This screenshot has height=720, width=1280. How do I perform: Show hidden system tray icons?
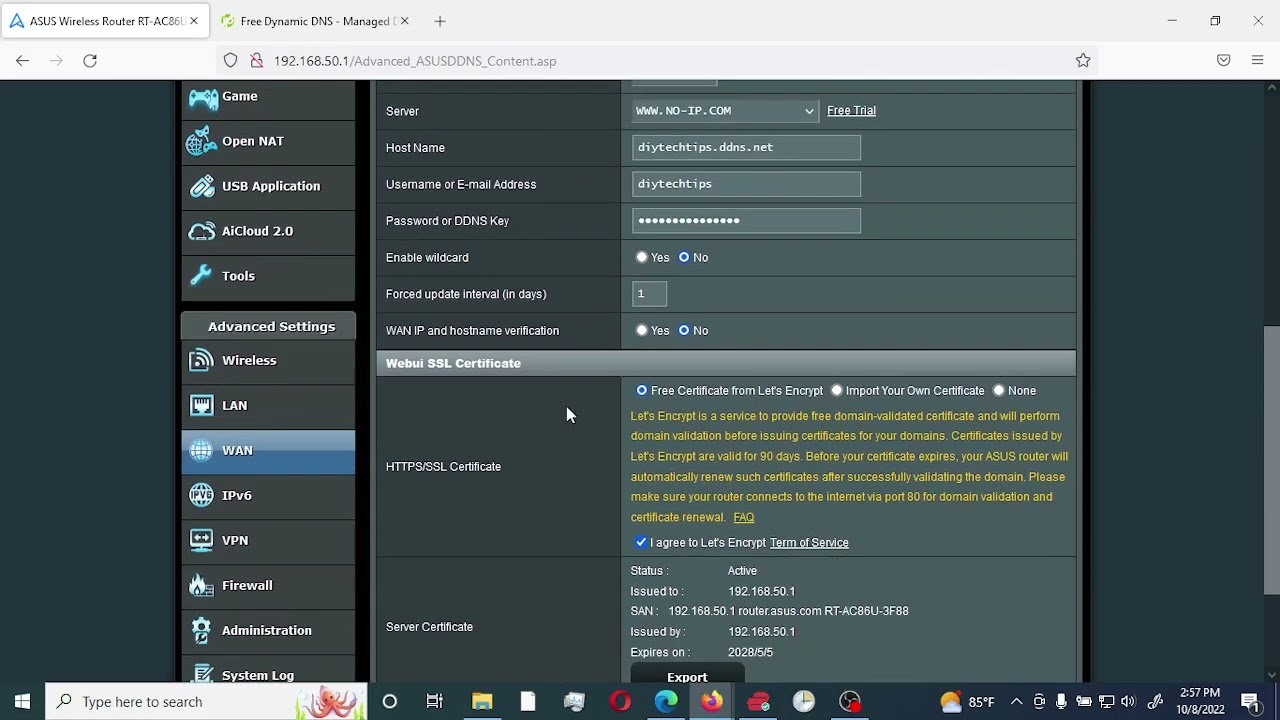[1016, 702]
